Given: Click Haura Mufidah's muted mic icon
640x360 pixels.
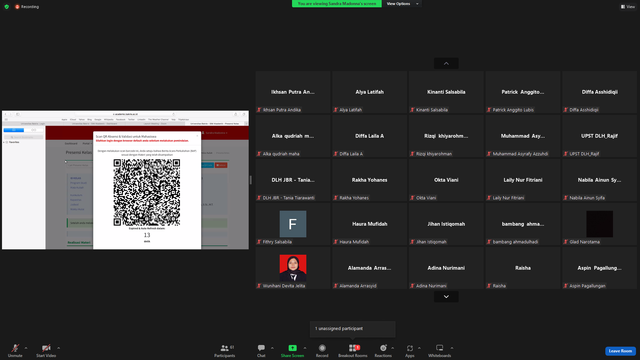Looking at the screenshot, I should [336, 242].
